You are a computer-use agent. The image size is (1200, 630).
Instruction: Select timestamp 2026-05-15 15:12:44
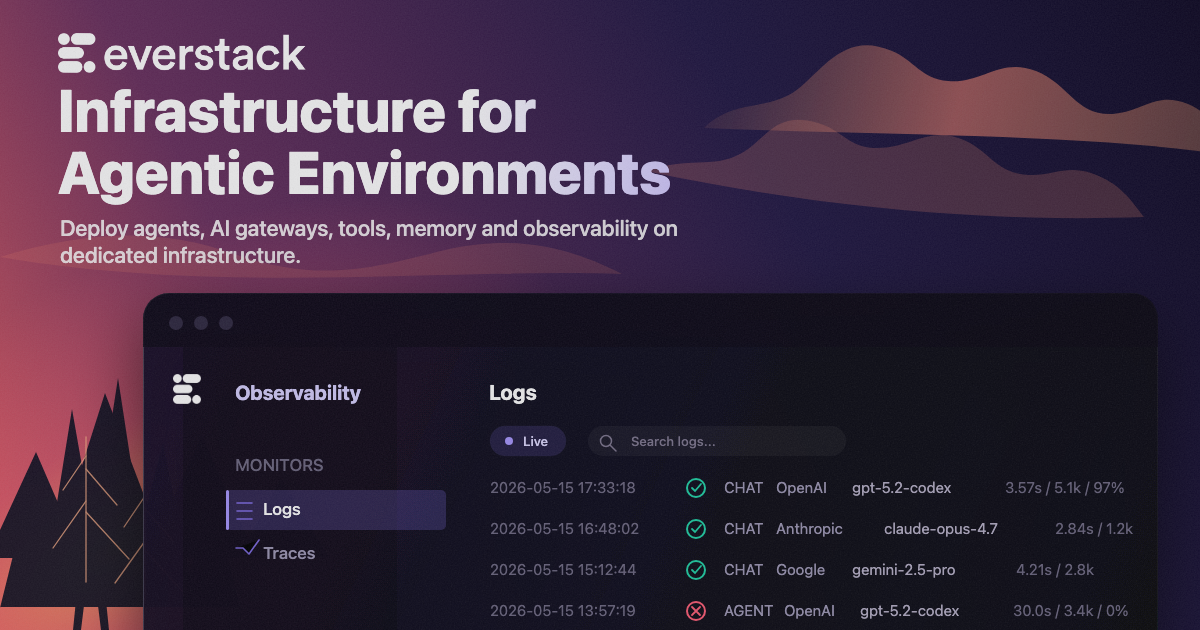563,570
